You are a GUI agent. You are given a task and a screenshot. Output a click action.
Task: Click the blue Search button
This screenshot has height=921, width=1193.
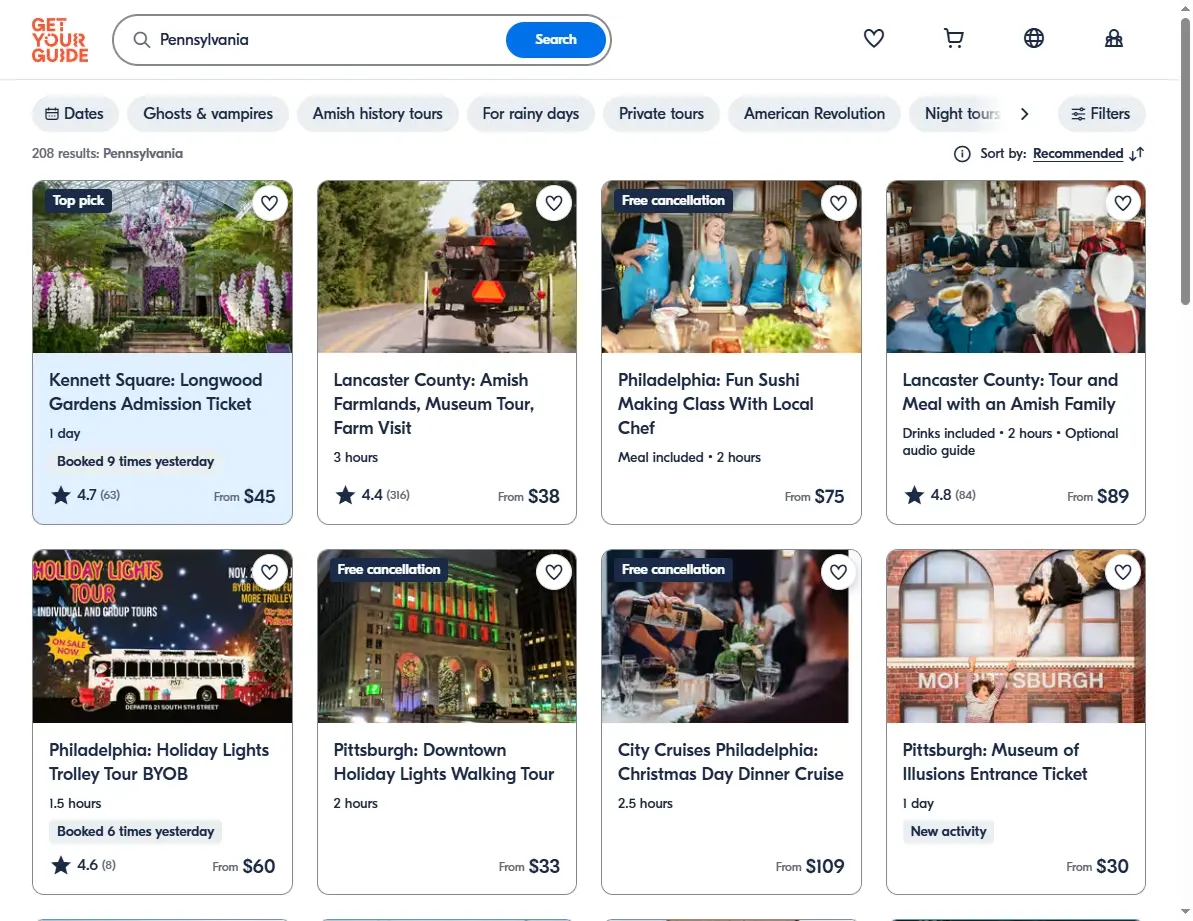coord(555,40)
